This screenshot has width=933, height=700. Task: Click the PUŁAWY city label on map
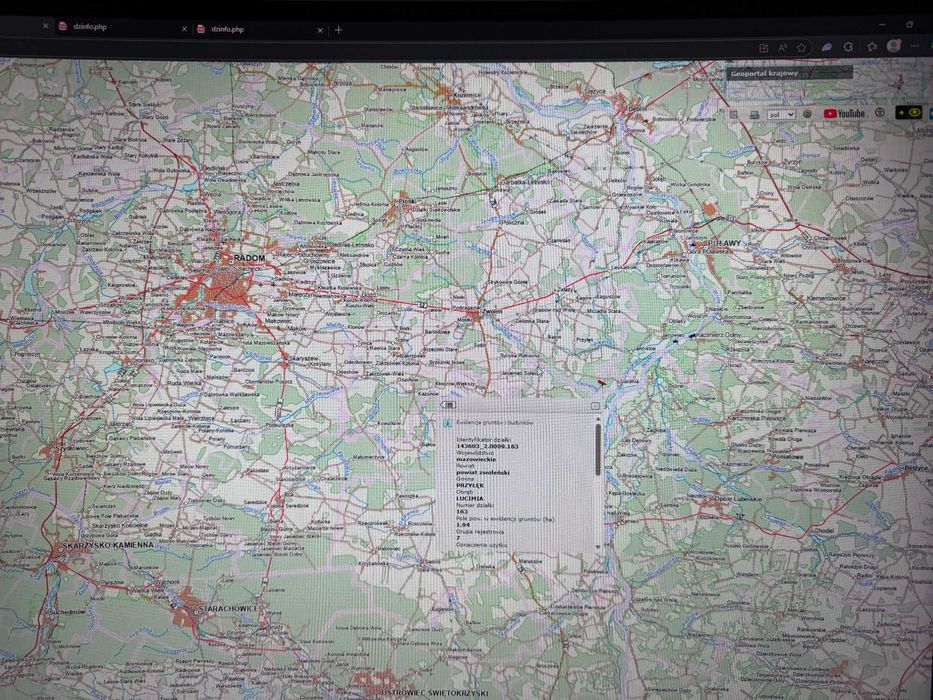(x=724, y=243)
